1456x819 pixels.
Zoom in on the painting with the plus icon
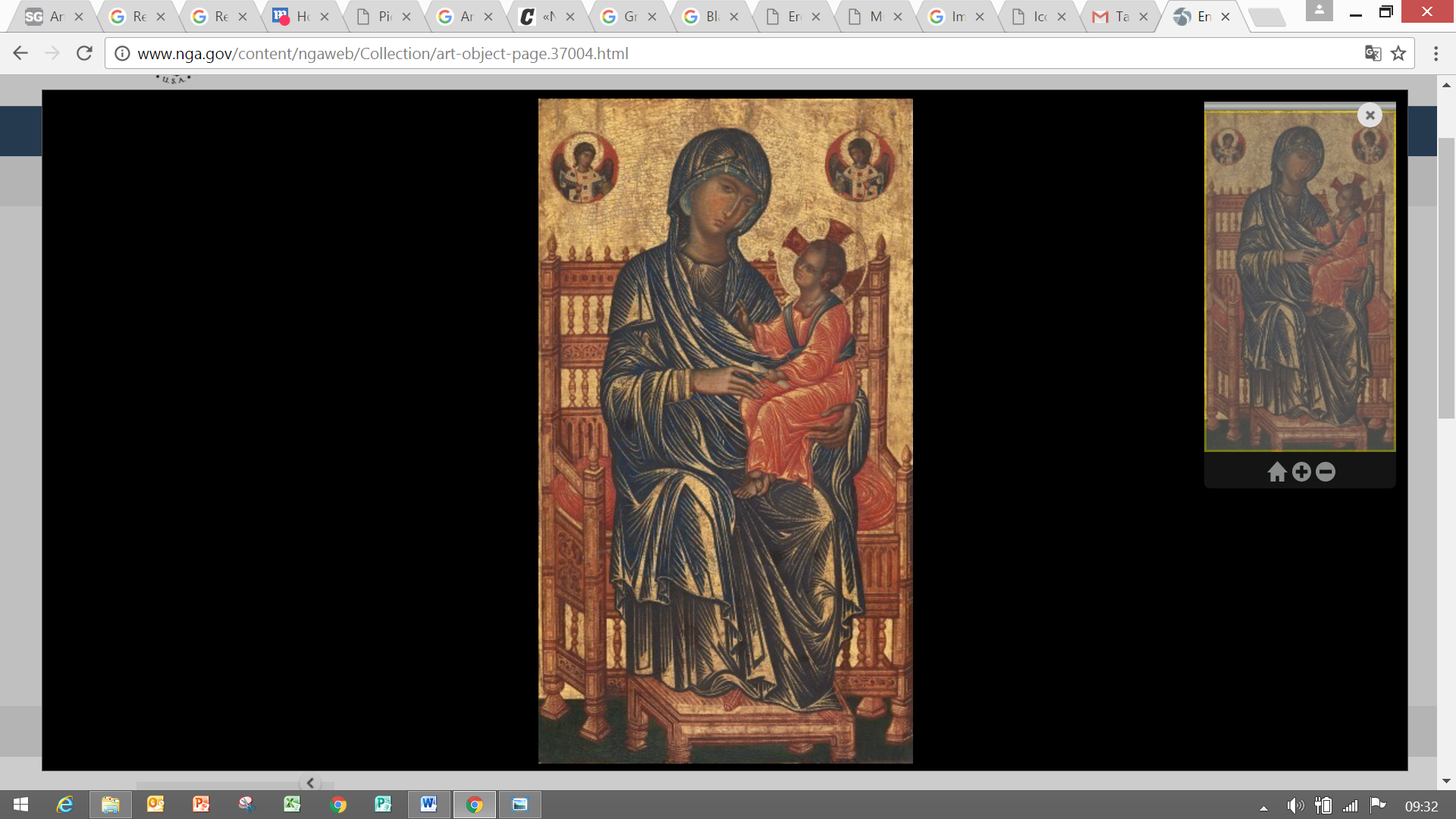pyautogui.click(x=1301, y=472)
